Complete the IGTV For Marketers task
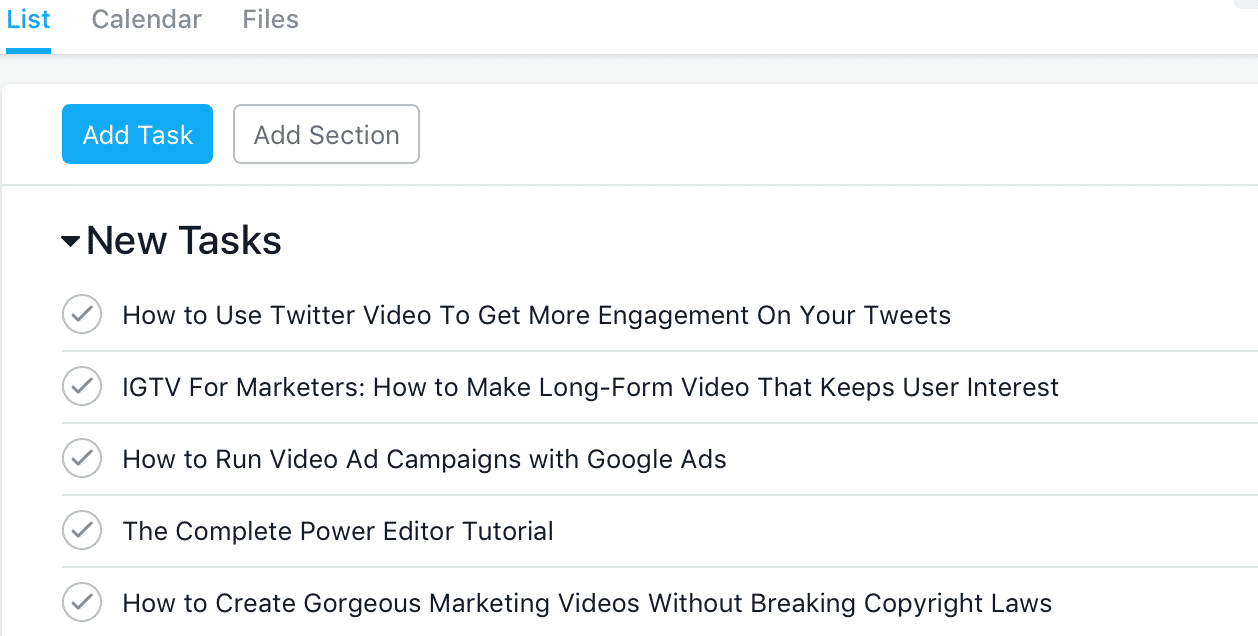Image resolution: width=1258 pixels, height=636 pixels. point(82,387)
